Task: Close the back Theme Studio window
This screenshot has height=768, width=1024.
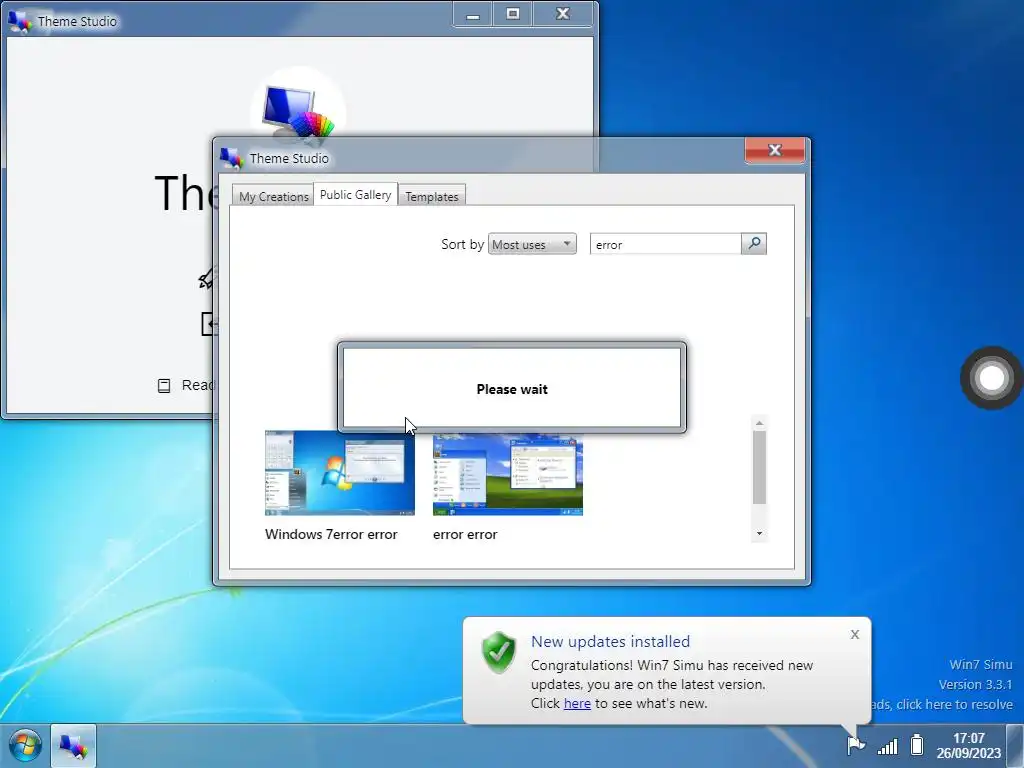Action: point(563,14)
